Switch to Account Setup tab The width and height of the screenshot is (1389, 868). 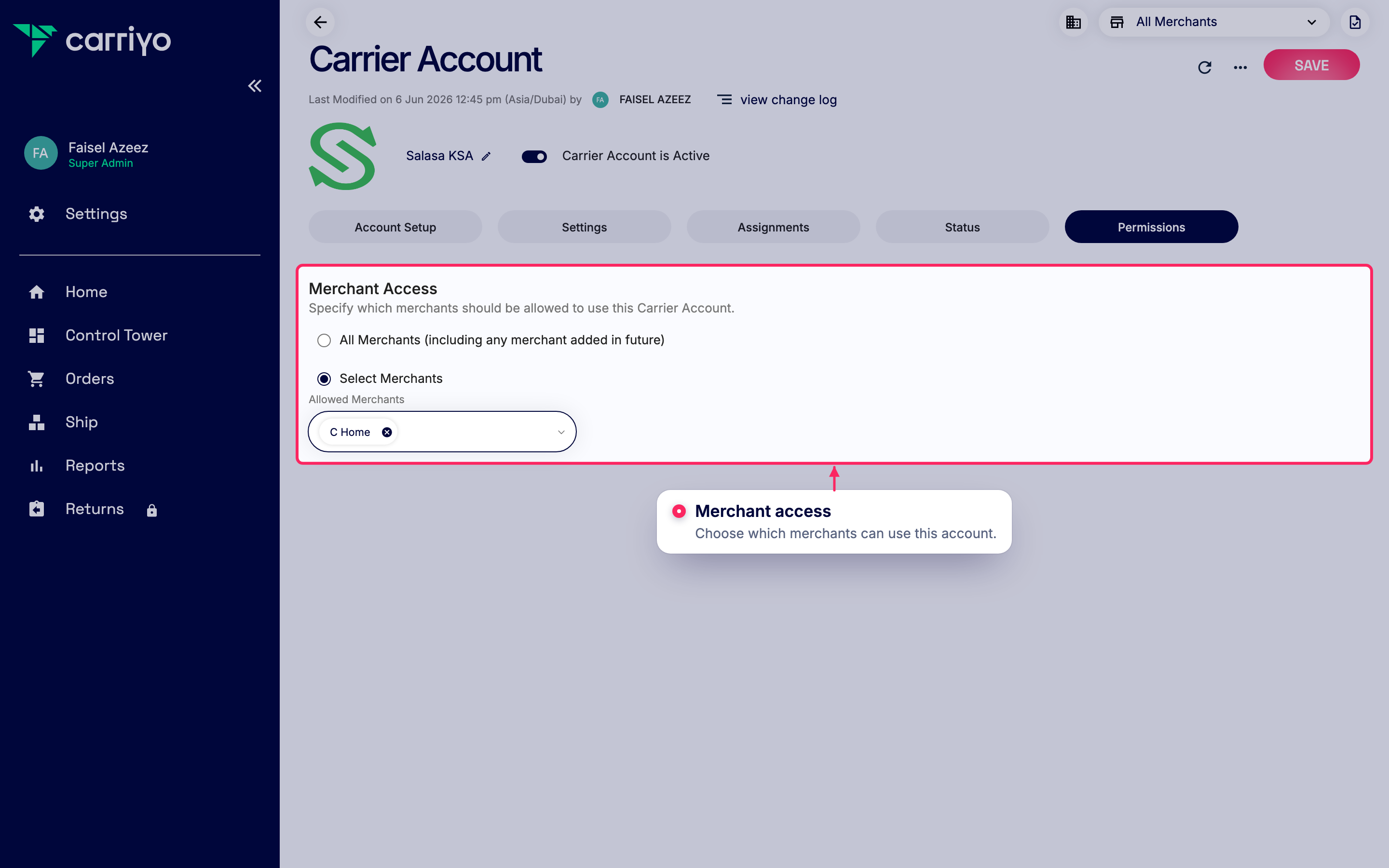(x=395, y=227)
